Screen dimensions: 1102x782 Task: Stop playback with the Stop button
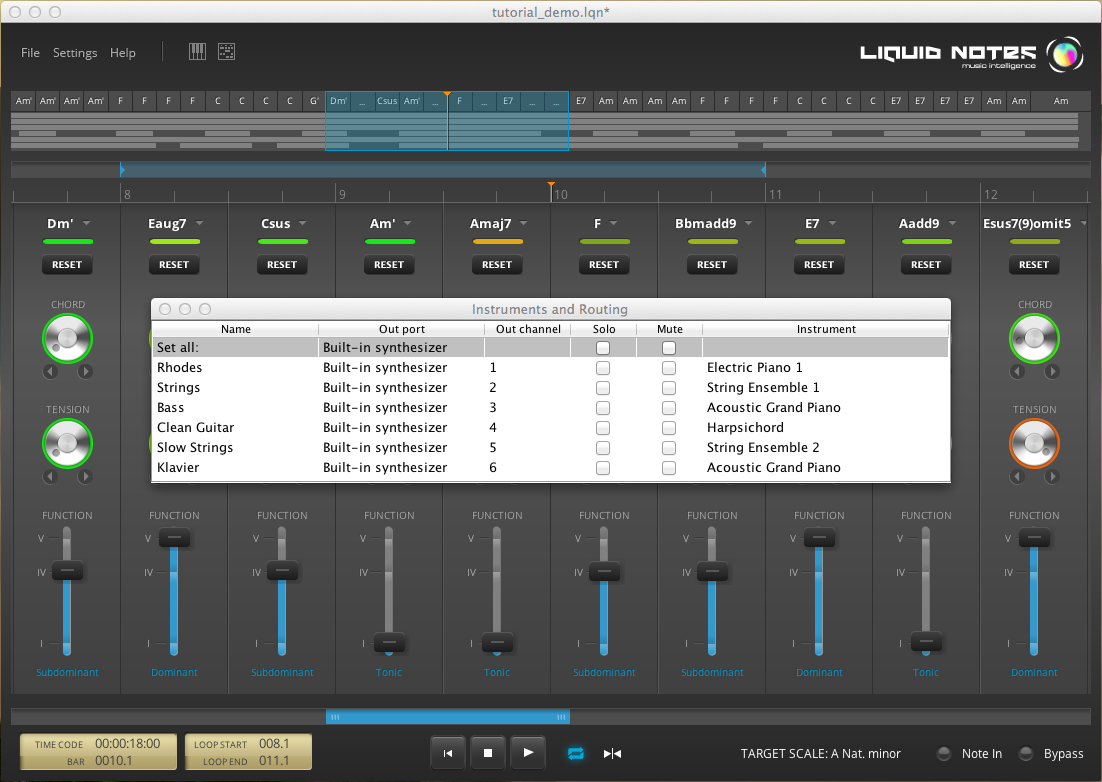488,753
